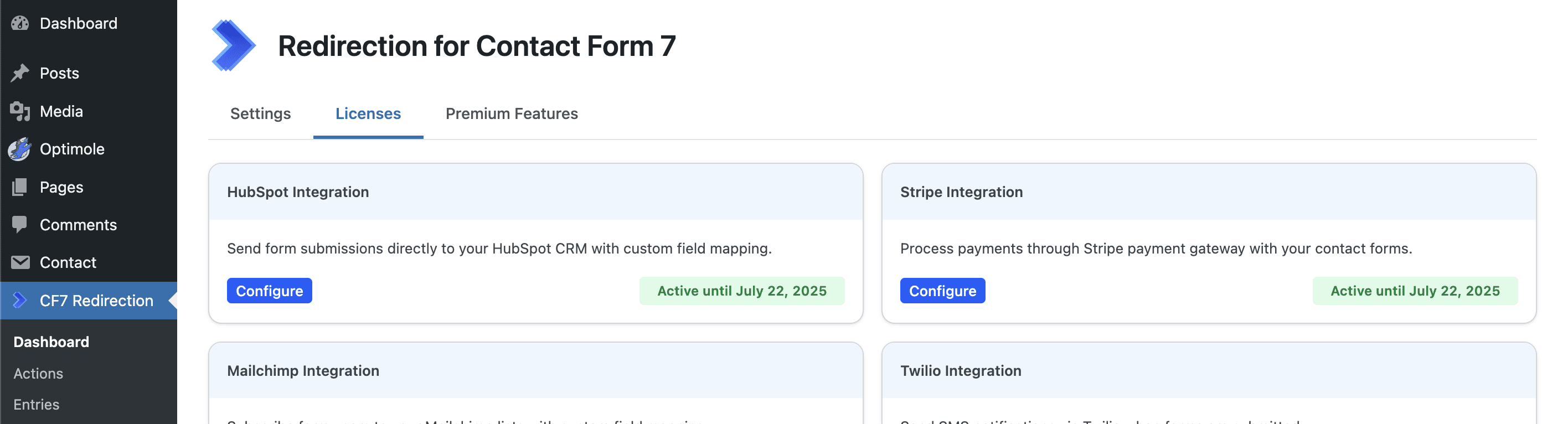Select the bold Dashboard submenu item

coord(51,342)
